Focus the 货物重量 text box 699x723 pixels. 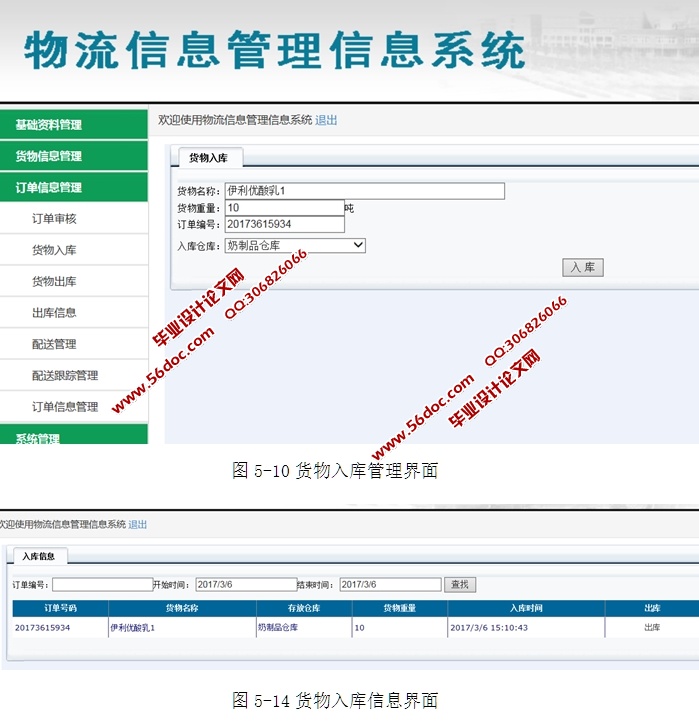[284, 208]
